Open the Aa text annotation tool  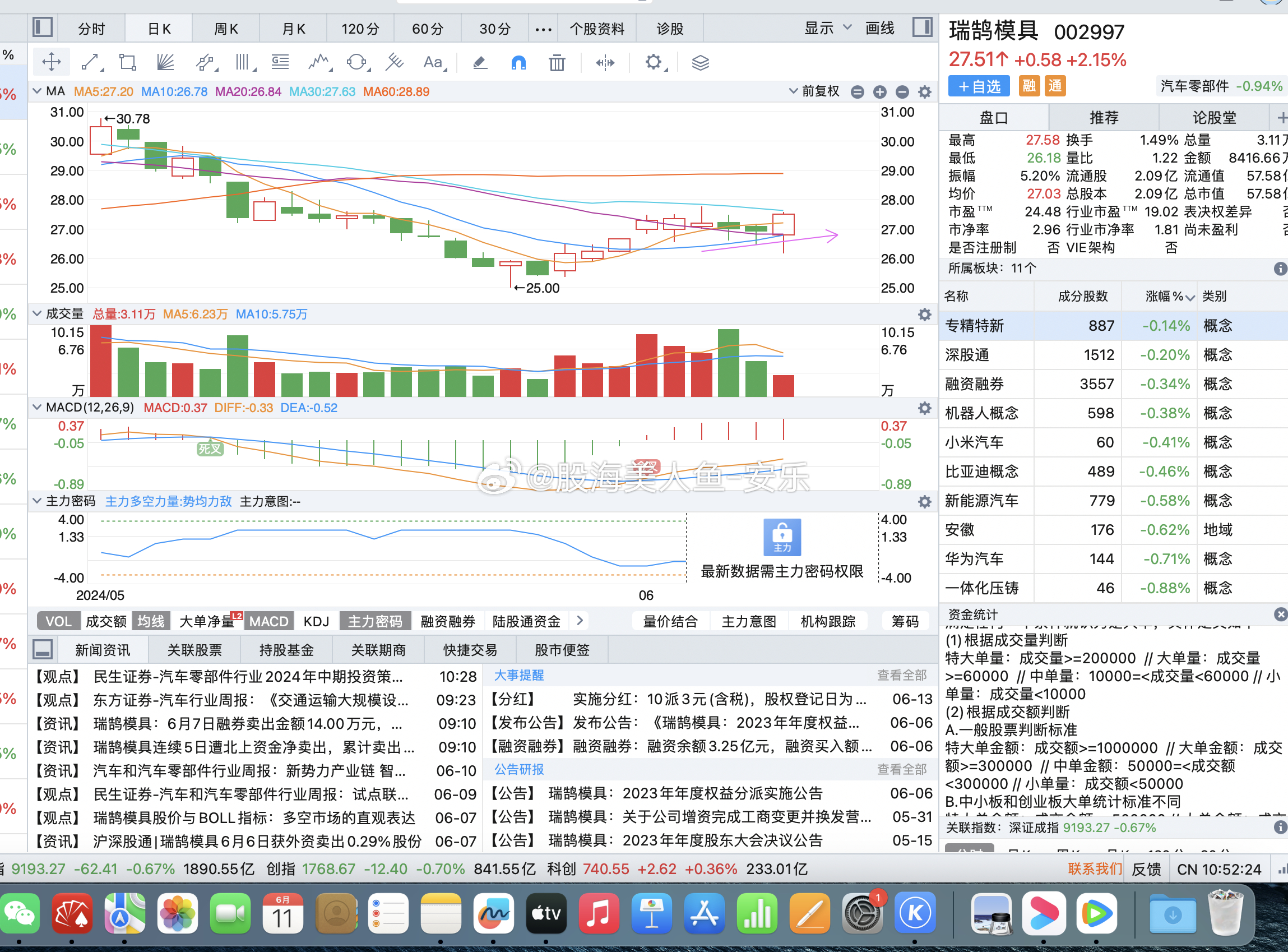(x=433, y=62)
